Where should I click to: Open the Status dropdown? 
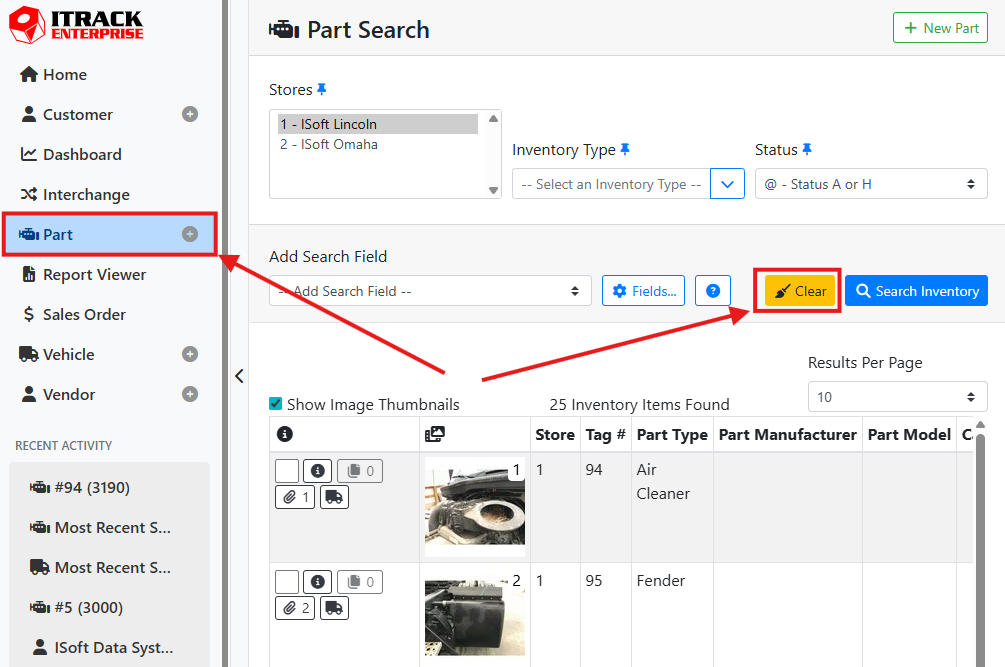[870, 184]
